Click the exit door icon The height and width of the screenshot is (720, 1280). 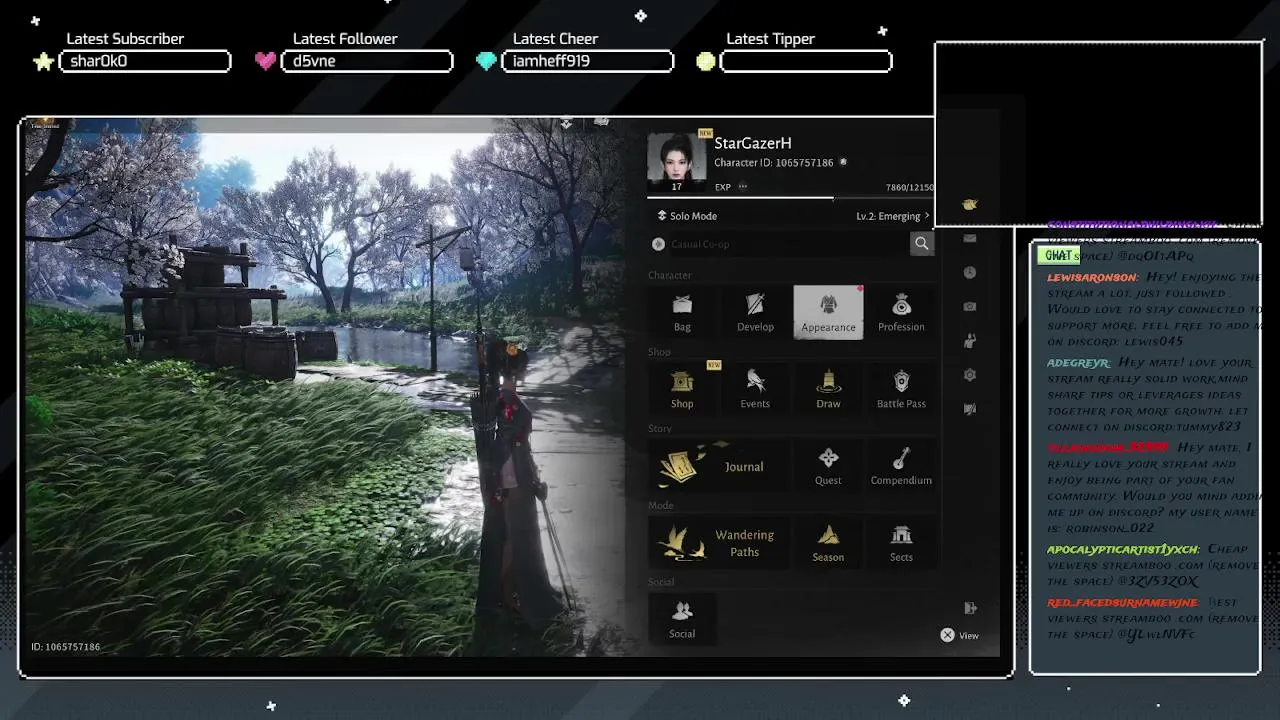click(x=970, y=608)
